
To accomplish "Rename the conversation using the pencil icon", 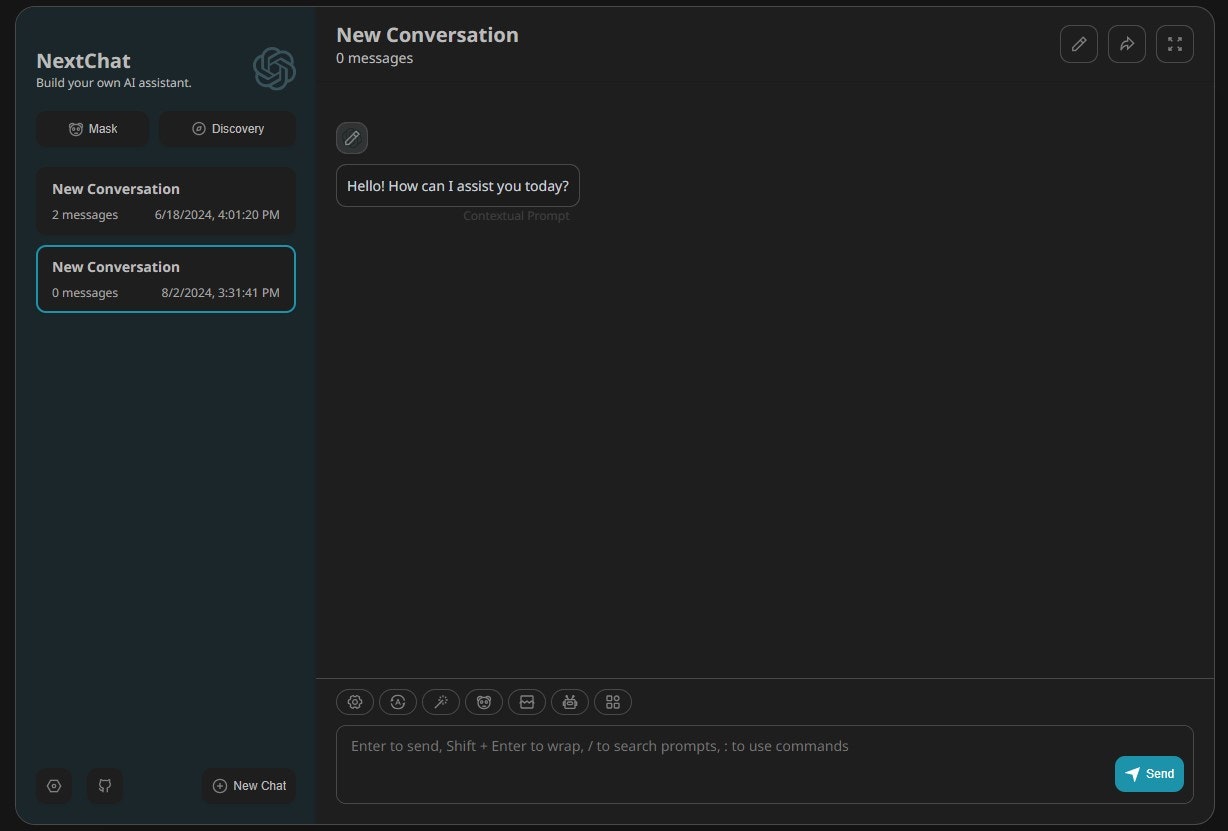I will coord(1078,44).
